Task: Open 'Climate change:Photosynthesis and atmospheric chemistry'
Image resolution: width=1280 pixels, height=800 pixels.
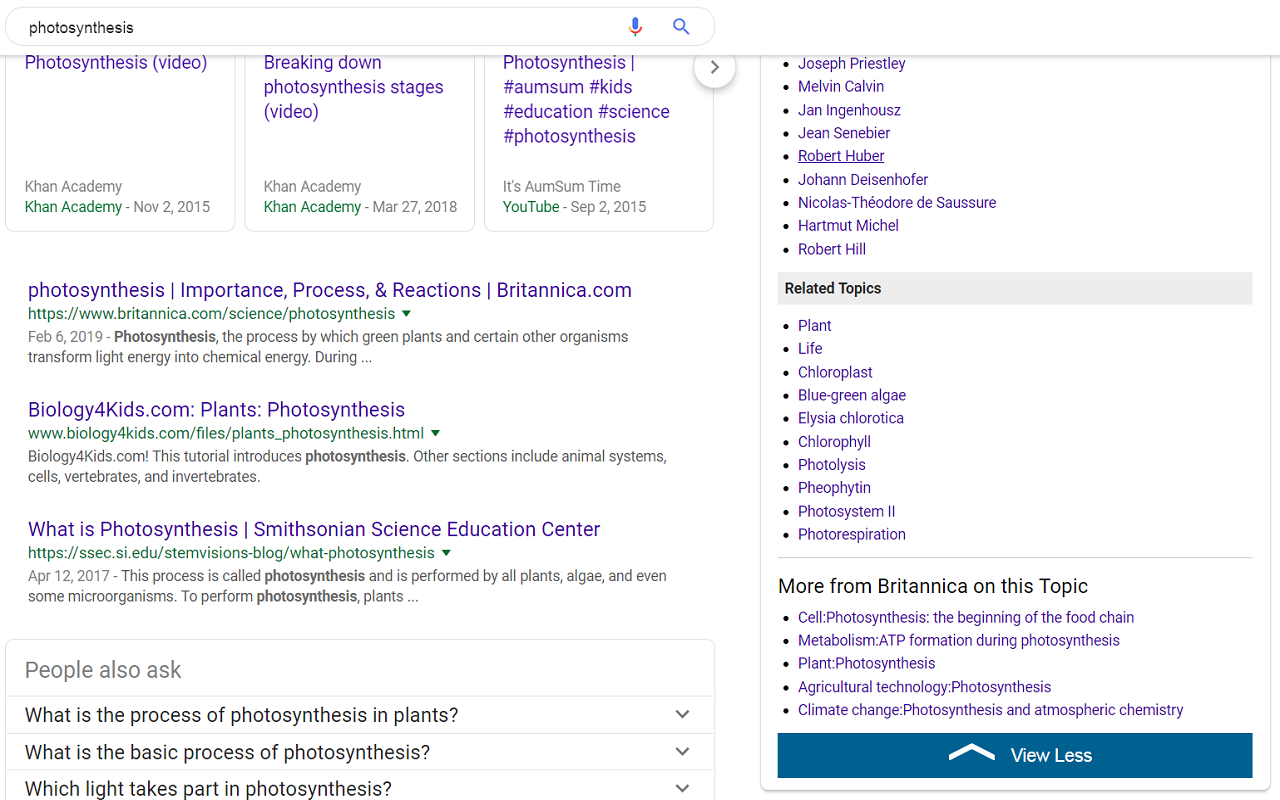Action: (x=991, y=710)
